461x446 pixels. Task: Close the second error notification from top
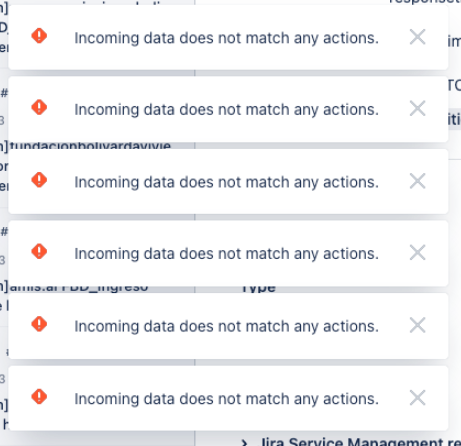tap(417, 108)
